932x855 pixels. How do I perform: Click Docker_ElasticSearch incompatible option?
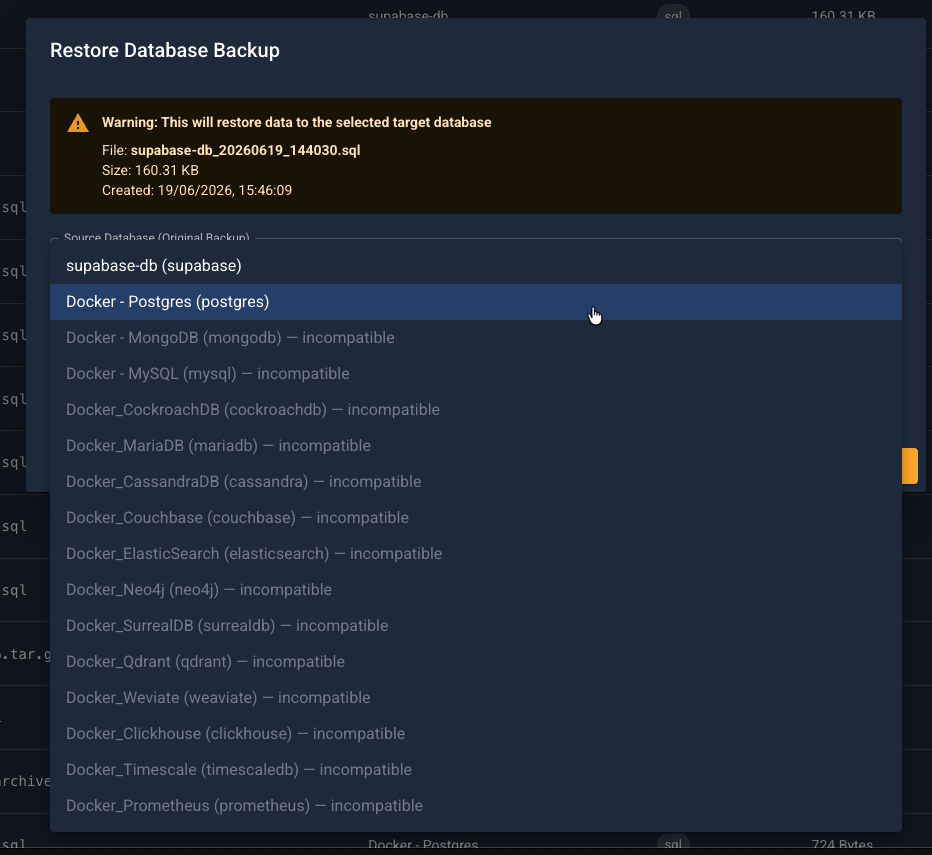click(x=476, y=554)
